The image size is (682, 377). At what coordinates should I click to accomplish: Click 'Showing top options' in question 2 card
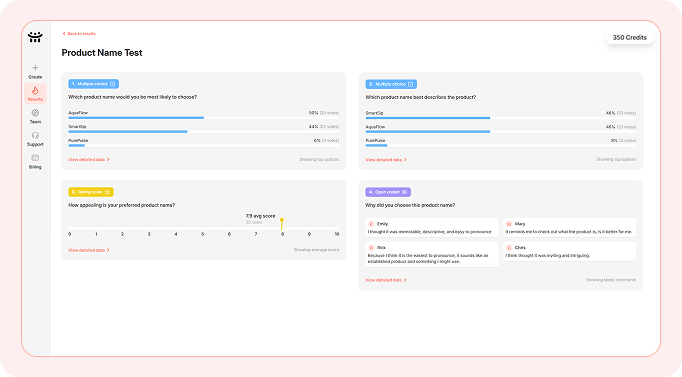click(616, 160)
